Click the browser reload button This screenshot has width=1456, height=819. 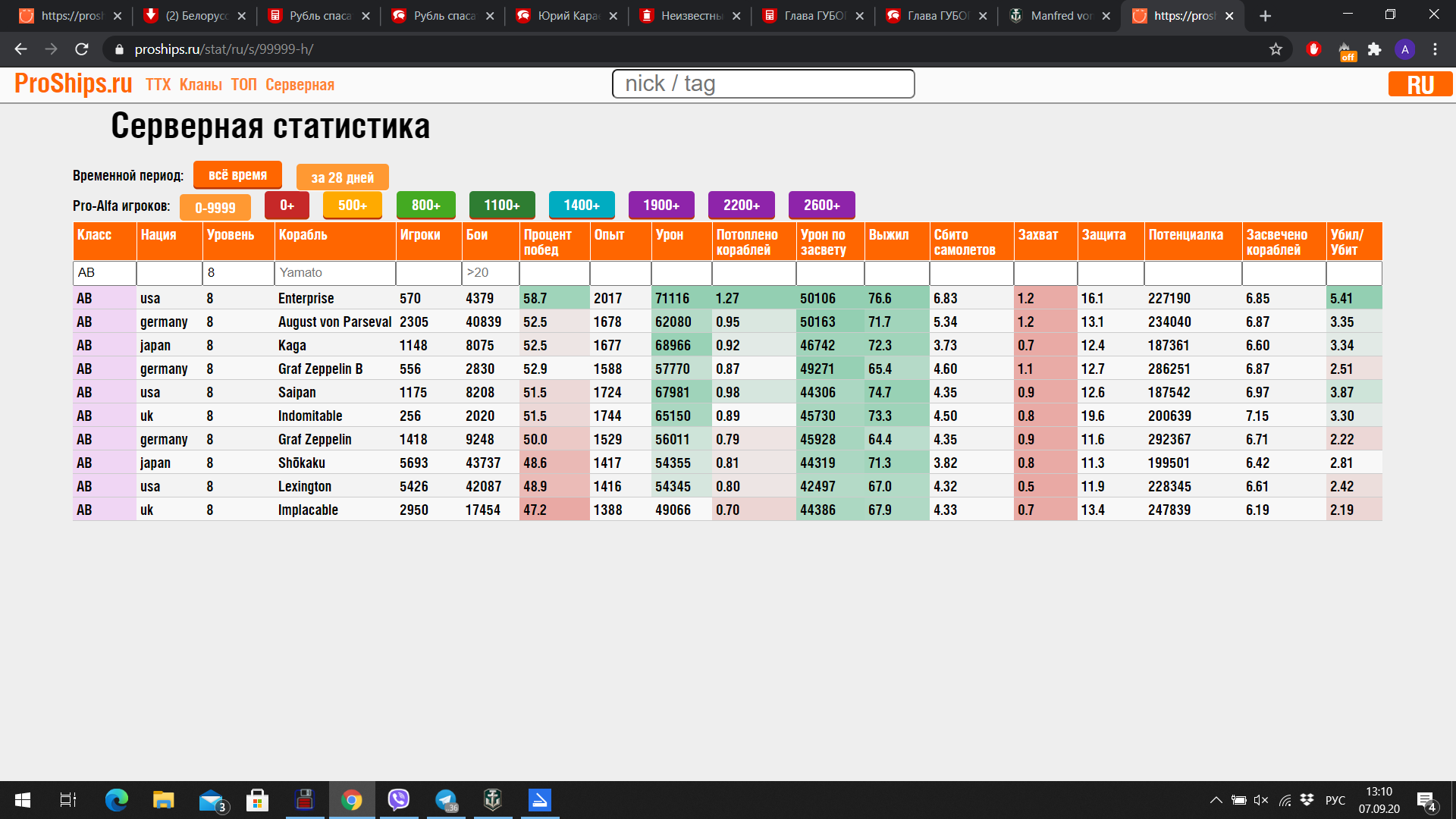point(82,49)
